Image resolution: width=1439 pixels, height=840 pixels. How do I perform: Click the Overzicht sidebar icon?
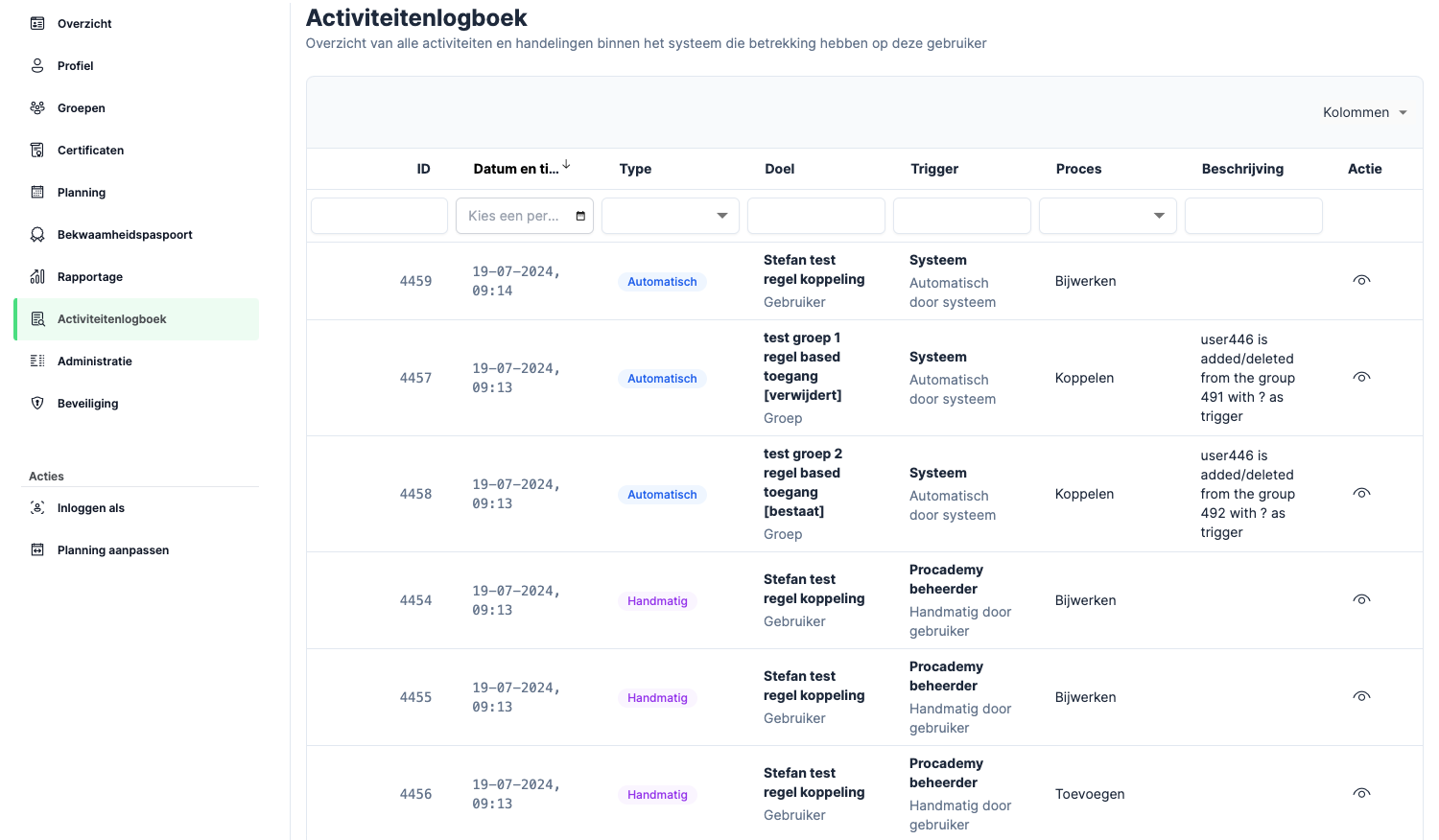coord(37,23)
